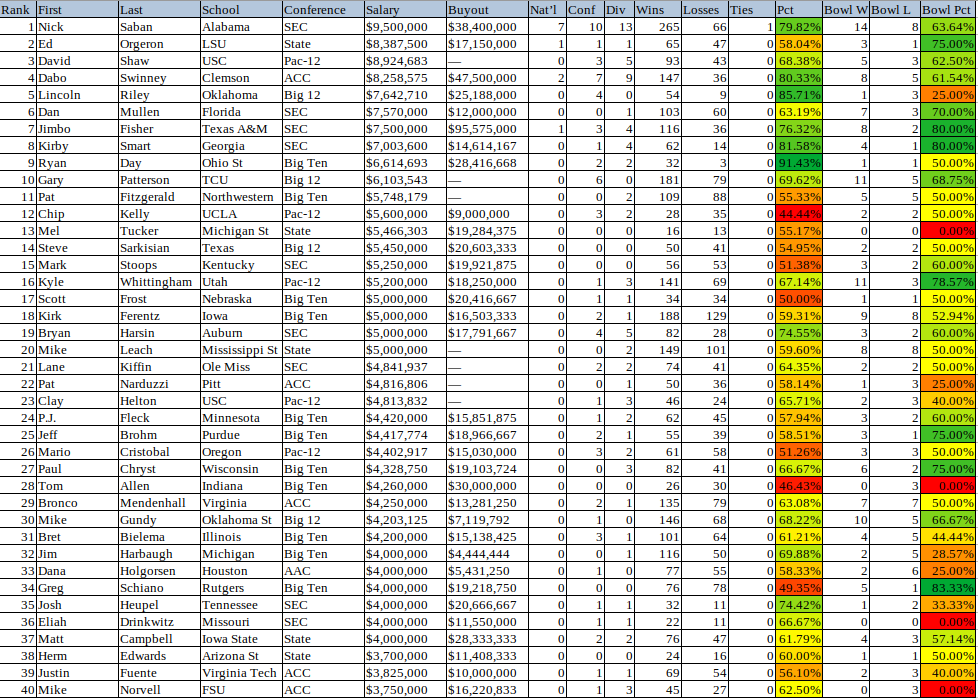This screenshot has height=698, width=978.
Task: Select the "Cristobal" last name cell
Action: [x=159, y=452]
